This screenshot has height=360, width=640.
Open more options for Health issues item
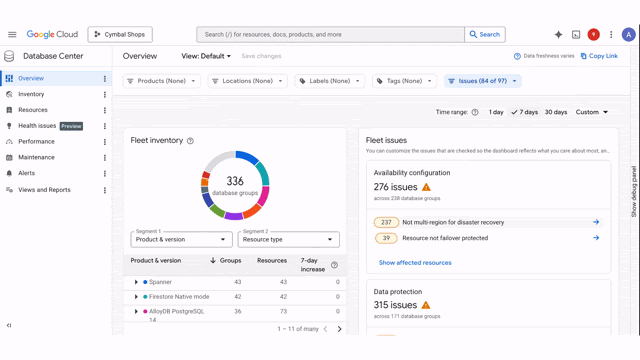tap(104, 126)
